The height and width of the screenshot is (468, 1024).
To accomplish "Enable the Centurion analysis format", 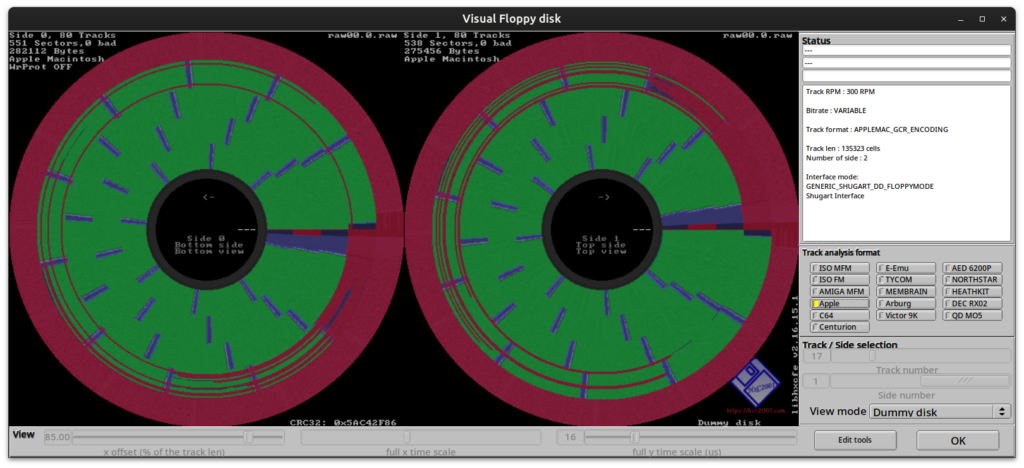I will pos(840,327).
